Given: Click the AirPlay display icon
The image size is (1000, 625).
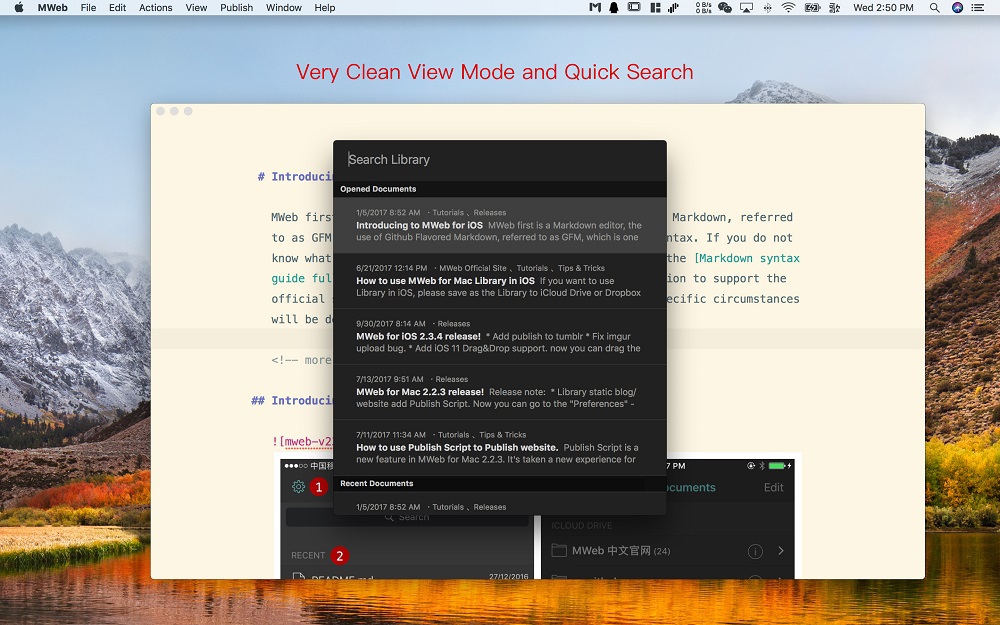Looking at the screenshot, I should tap(748, 8).
